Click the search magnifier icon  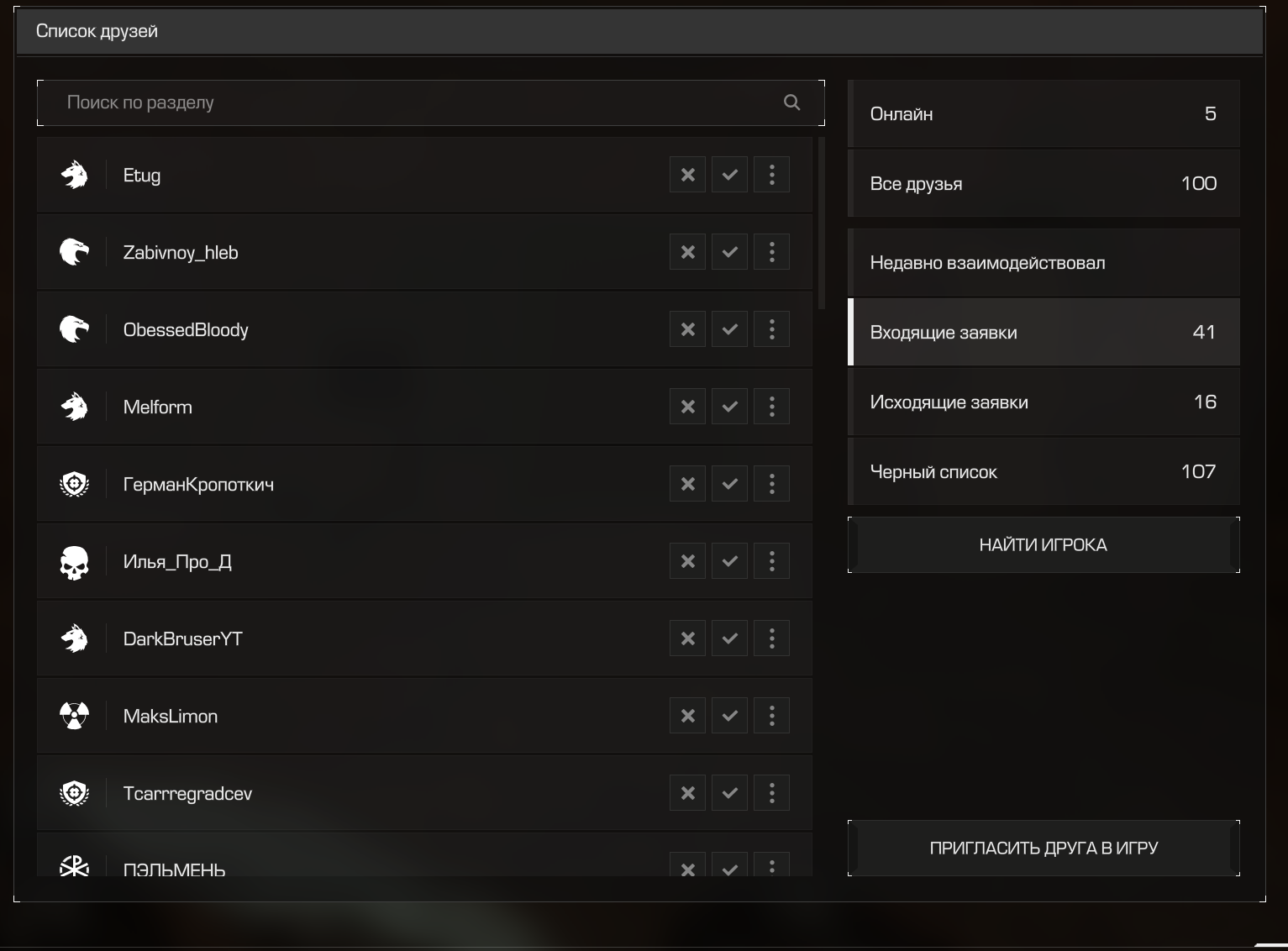791,102
